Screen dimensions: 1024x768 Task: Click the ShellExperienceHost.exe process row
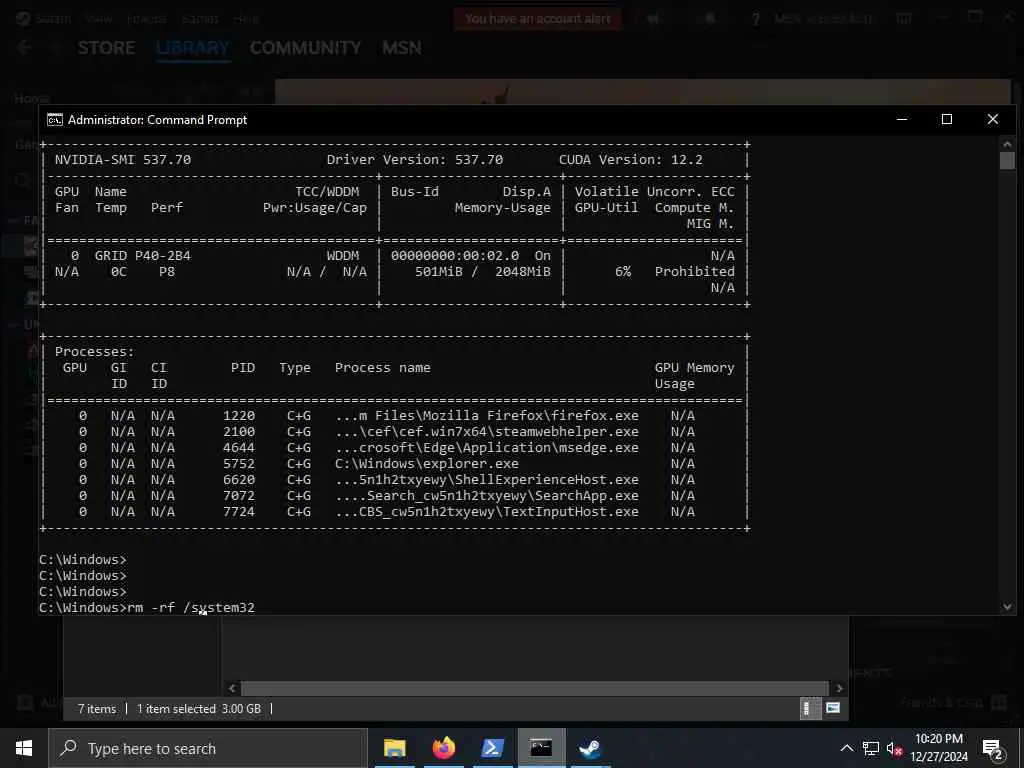(394, 479)
